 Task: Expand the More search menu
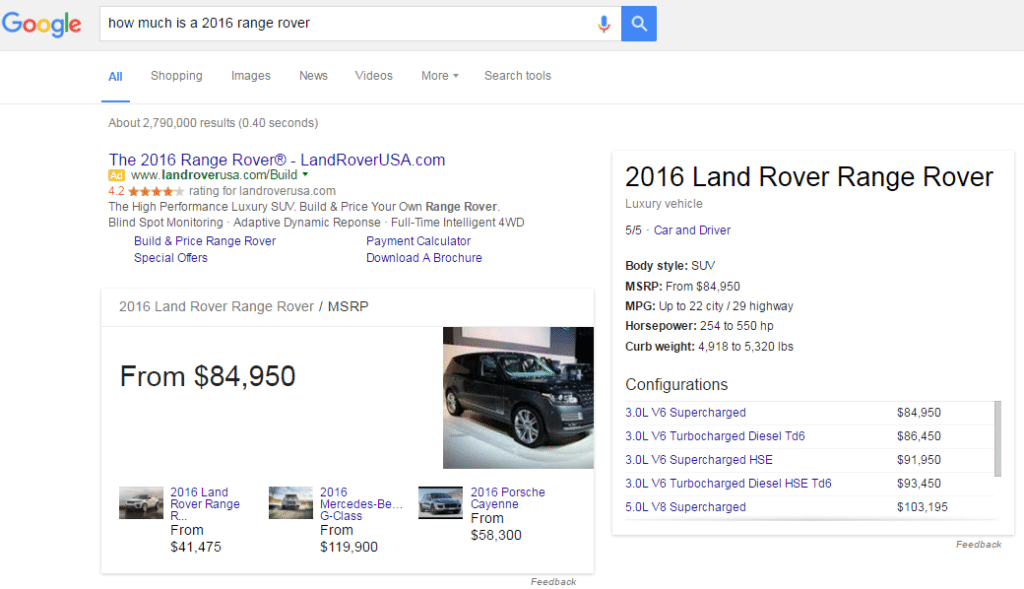pos(440,76)
